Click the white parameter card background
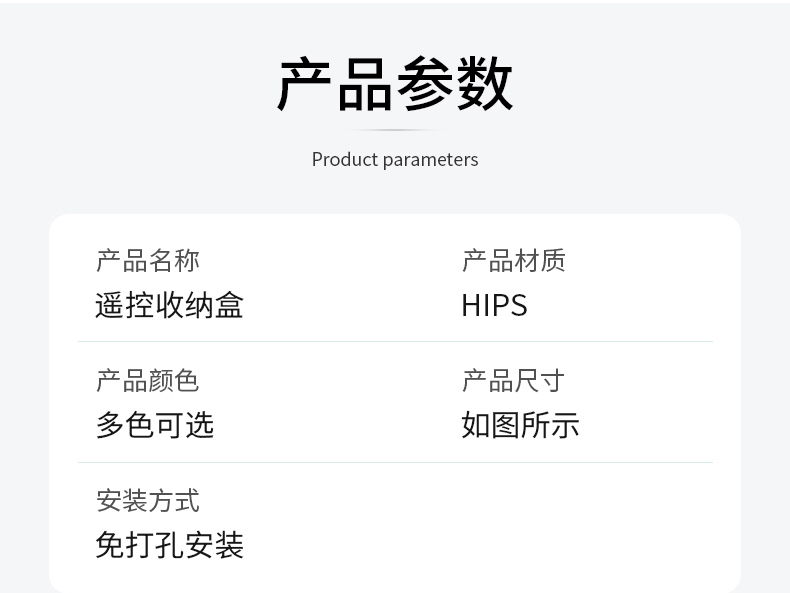Screen dimensions: 790x593 tap(395, 404)
